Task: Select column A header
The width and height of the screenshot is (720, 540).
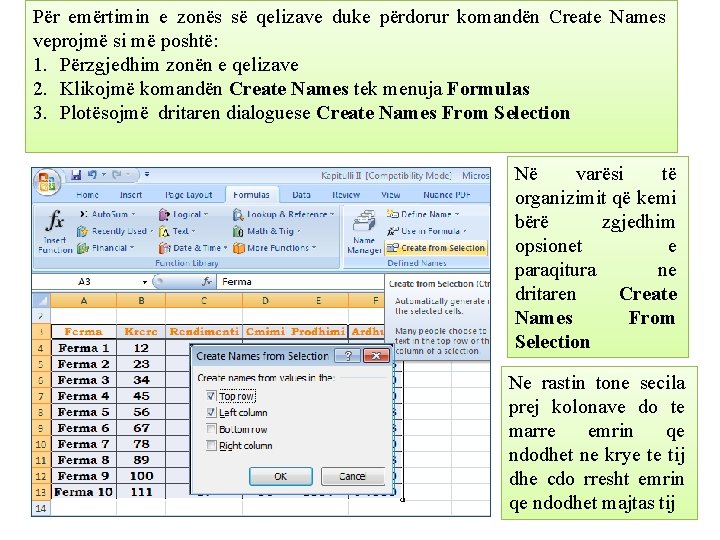Action: 84,301
